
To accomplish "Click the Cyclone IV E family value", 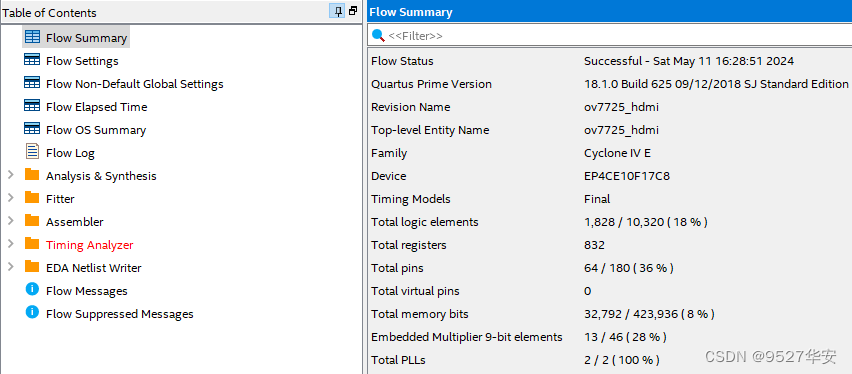I will [617, 153].
